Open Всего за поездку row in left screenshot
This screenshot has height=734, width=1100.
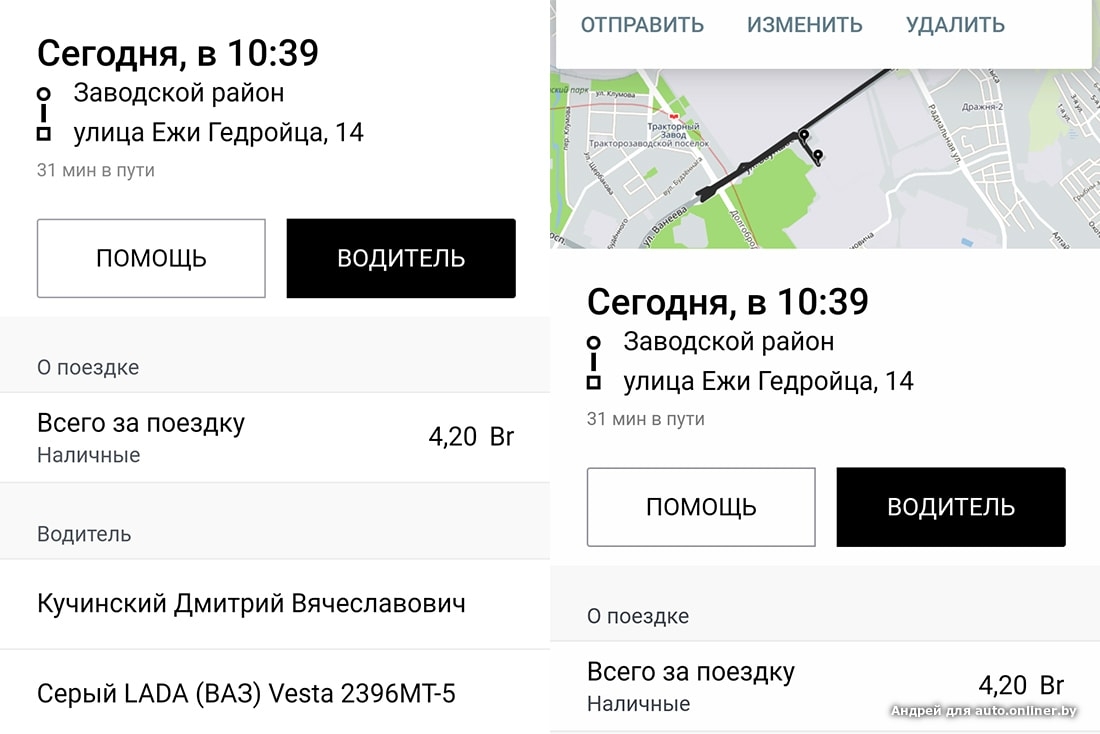[x=275, y=438]
